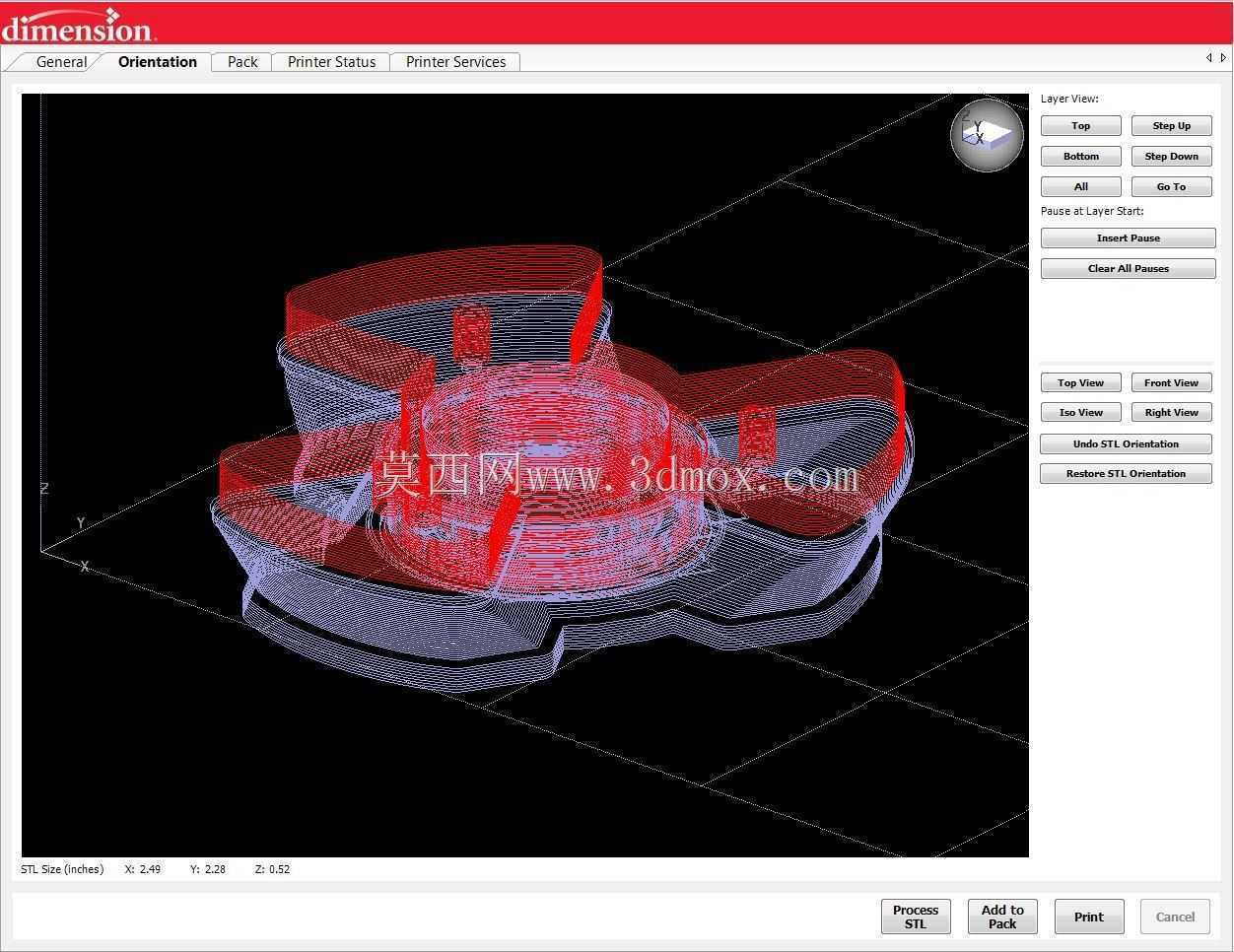Open the General tab
Image resolution: width=1234 pixels, height=952 pixels.
click(61, 61)
